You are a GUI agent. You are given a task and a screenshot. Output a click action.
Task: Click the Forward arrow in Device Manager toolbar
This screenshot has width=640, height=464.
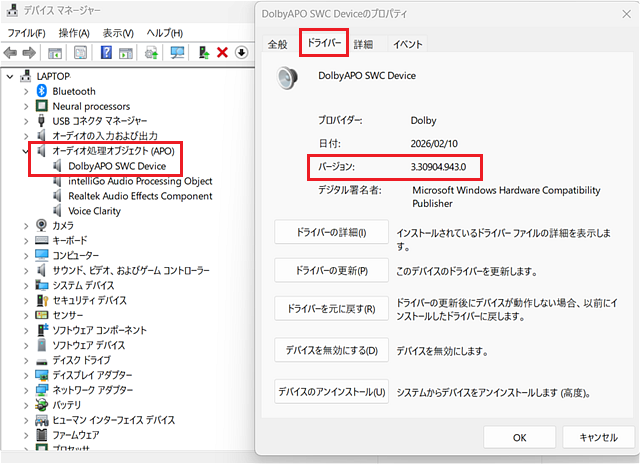click(29, 53)
